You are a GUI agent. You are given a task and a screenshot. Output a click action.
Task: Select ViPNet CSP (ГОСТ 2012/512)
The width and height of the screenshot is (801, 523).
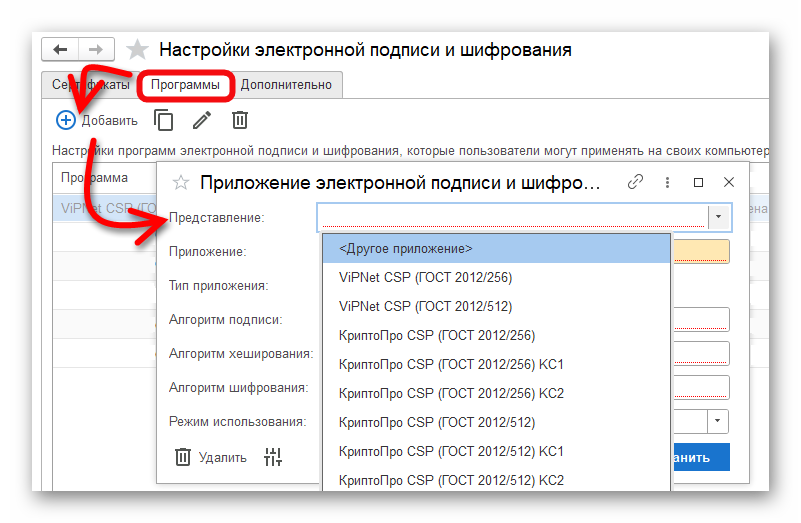[496, 306]
